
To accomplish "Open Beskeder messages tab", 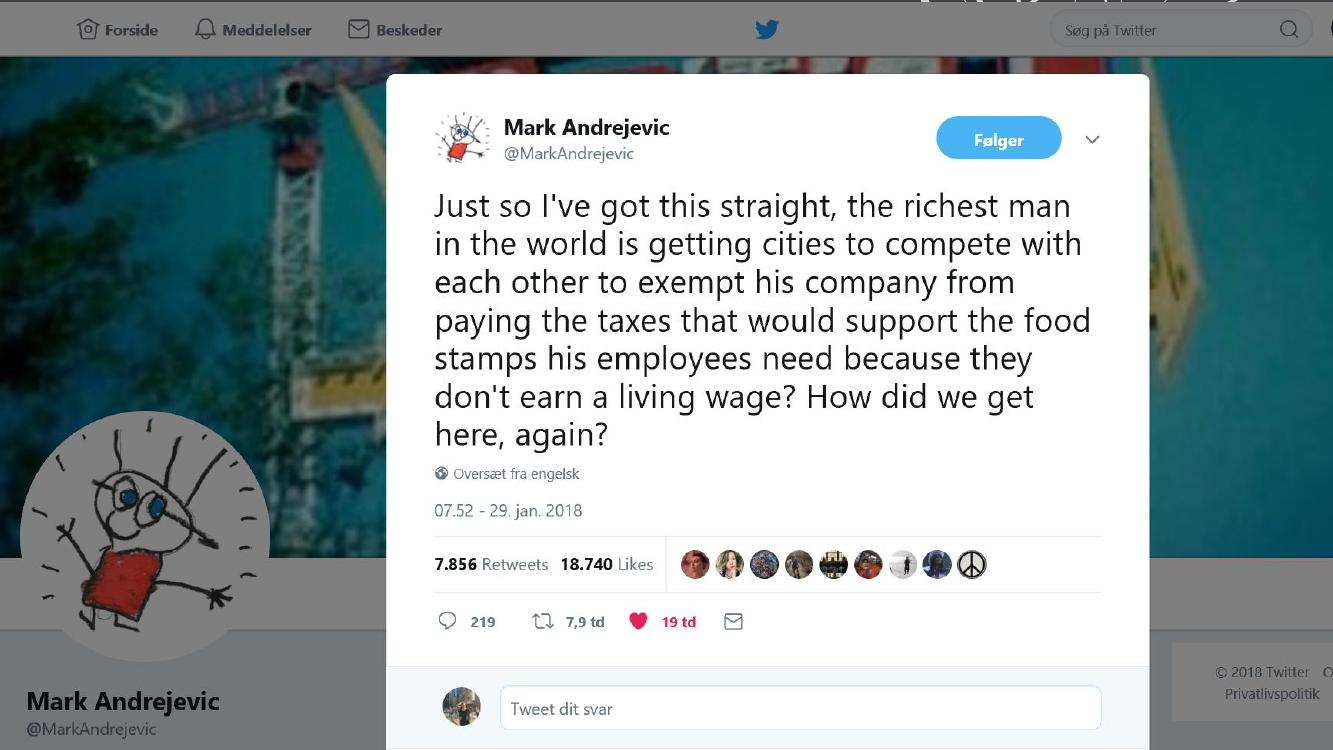I will pos(395,30).
